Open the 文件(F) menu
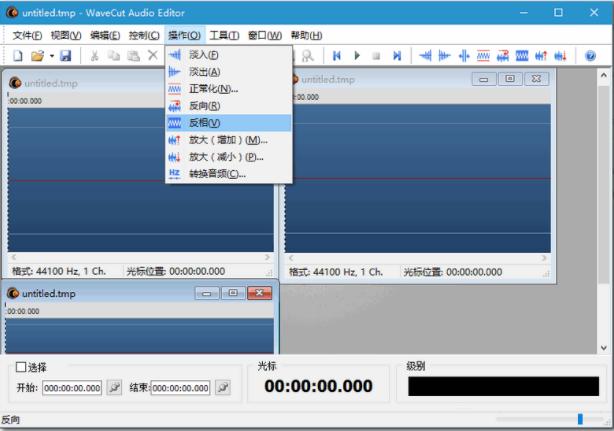 tap(27, 36)
